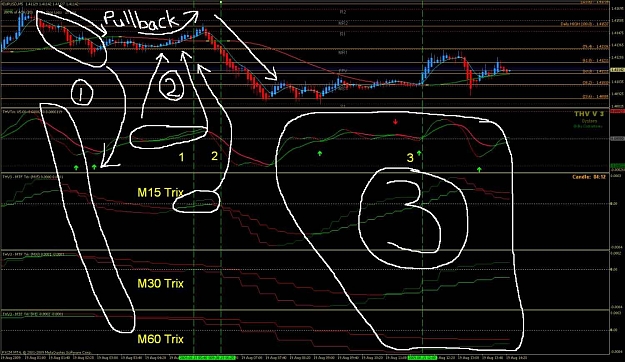
Task: Click the Candle: 04:12 countdown label
Action: [x=589, y=177]
